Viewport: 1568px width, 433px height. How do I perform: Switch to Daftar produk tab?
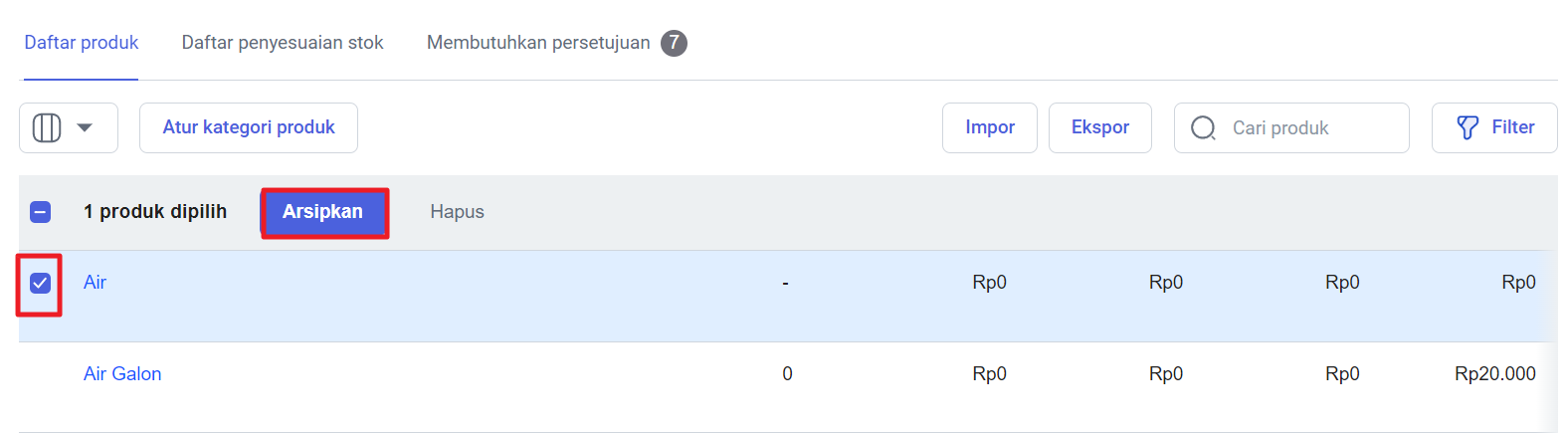pyautogui.click(x=82, y=43)
